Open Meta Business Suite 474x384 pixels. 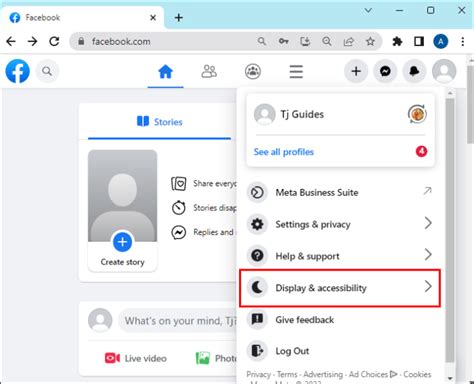[340, 192]
